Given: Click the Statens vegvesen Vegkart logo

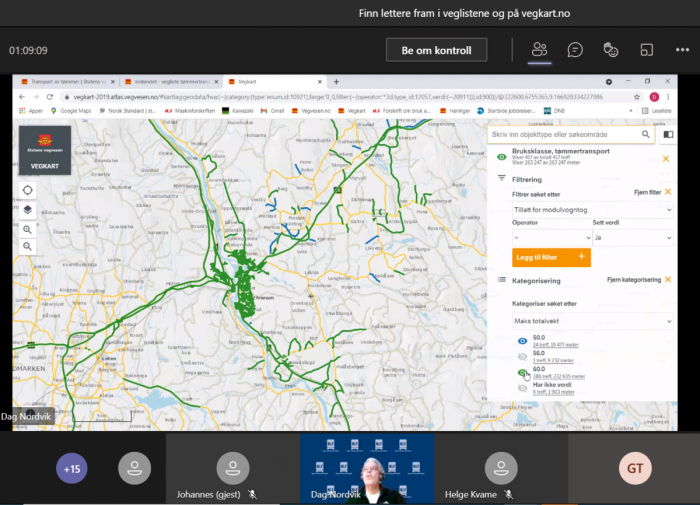Looking at the screenshot, I should 45,150.
